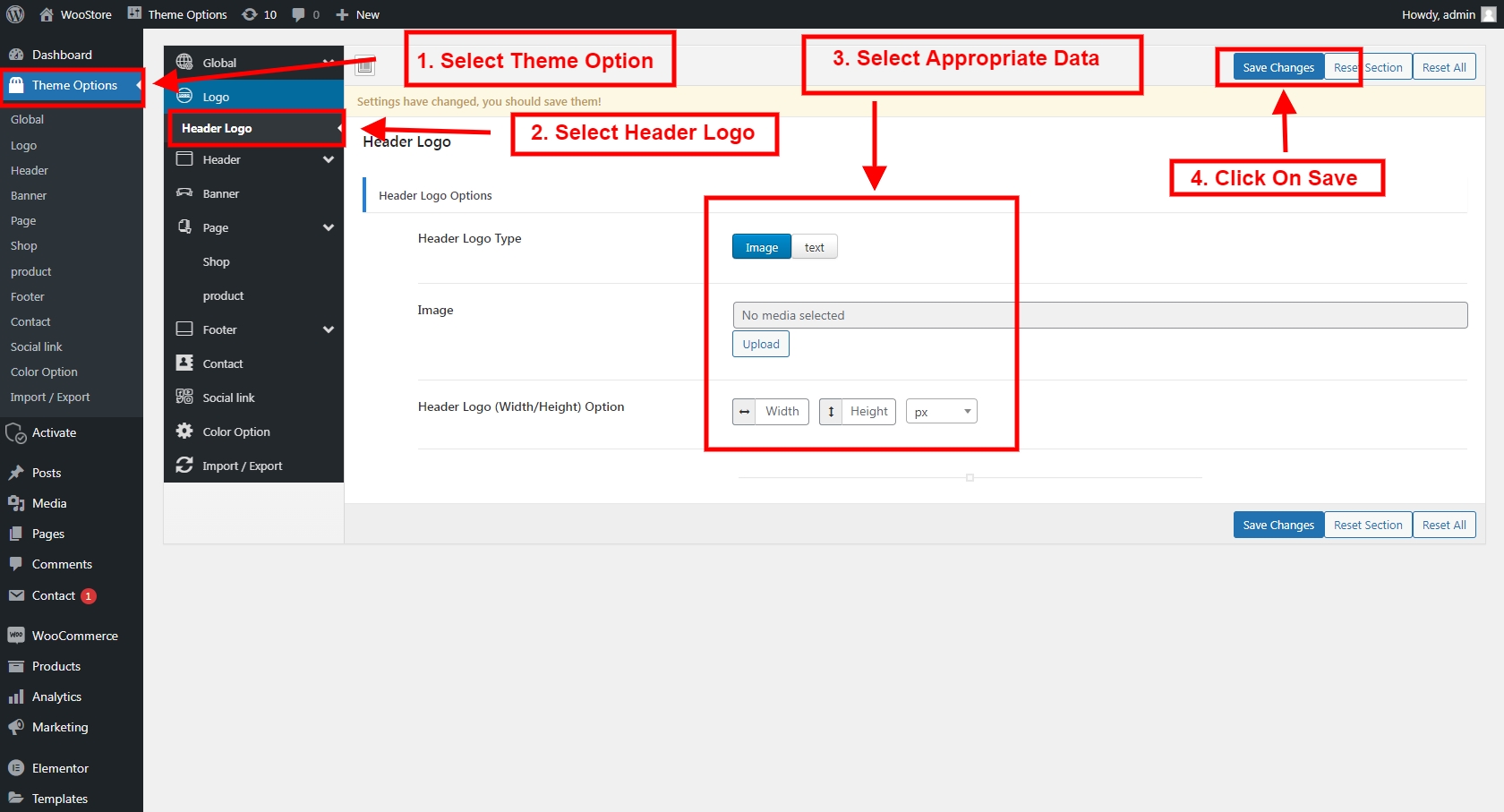Open WooCommerce in the admin sidebar
The height and width of the screenshot is (812, 1504).
click(x=74, y=636)
